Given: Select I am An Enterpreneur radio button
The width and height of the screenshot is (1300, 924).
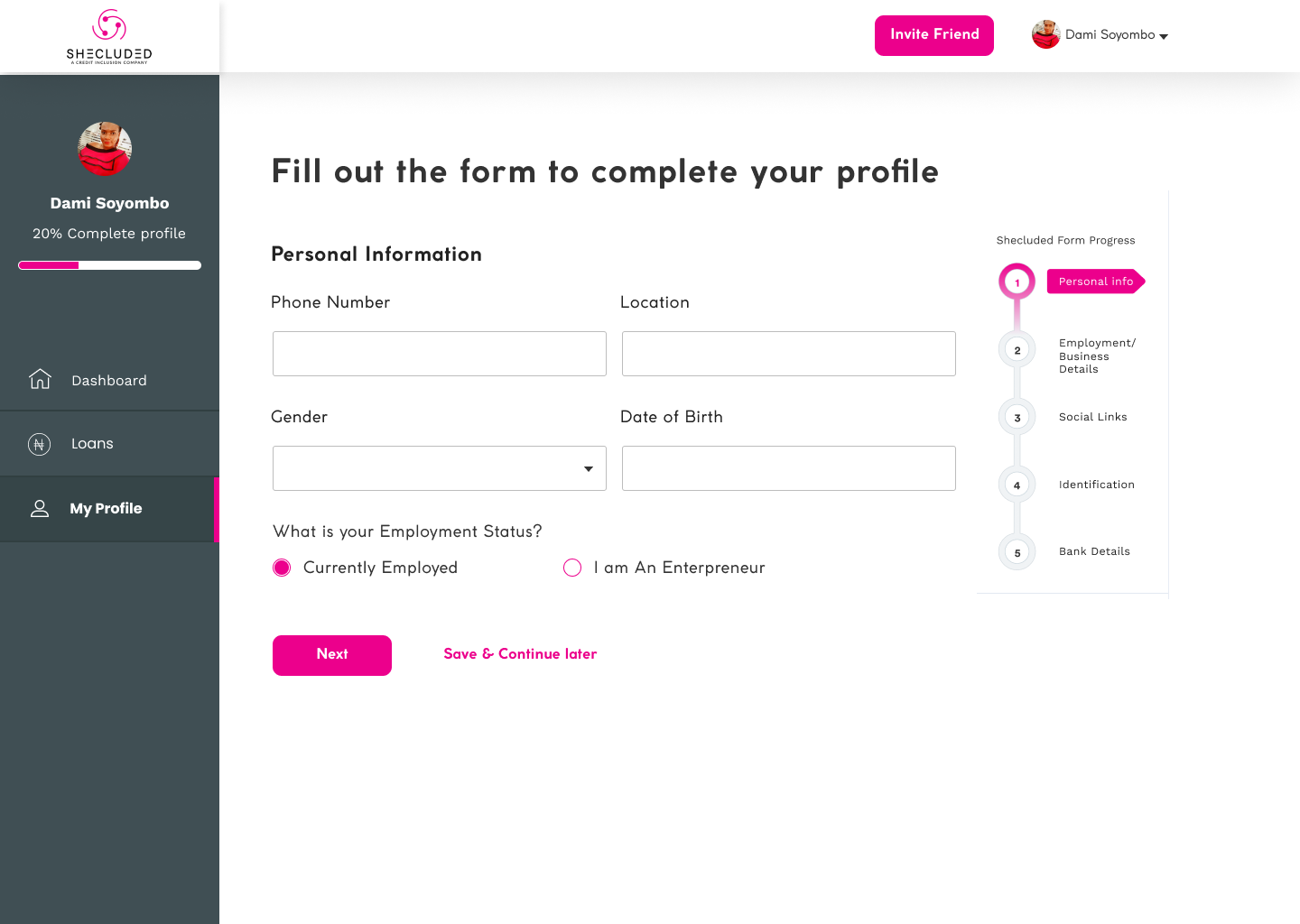Looking at the screenshot, I should point(572,568).
